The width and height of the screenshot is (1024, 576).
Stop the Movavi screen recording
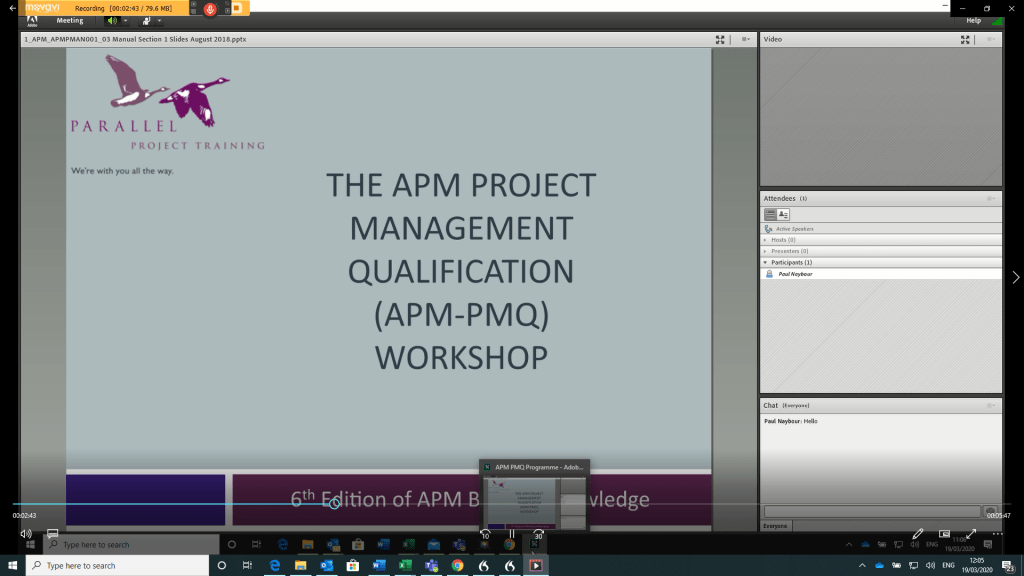pos(238,8)
